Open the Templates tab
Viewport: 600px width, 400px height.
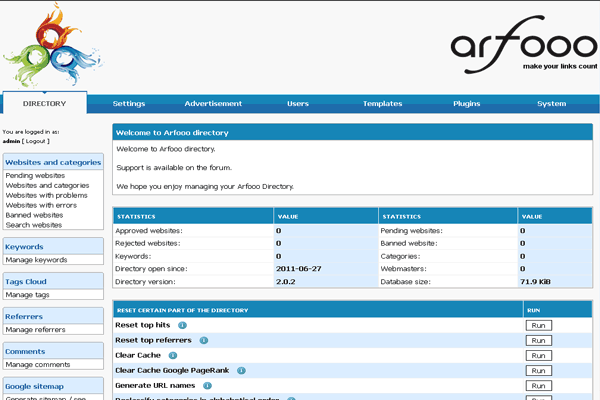(382, 104)
